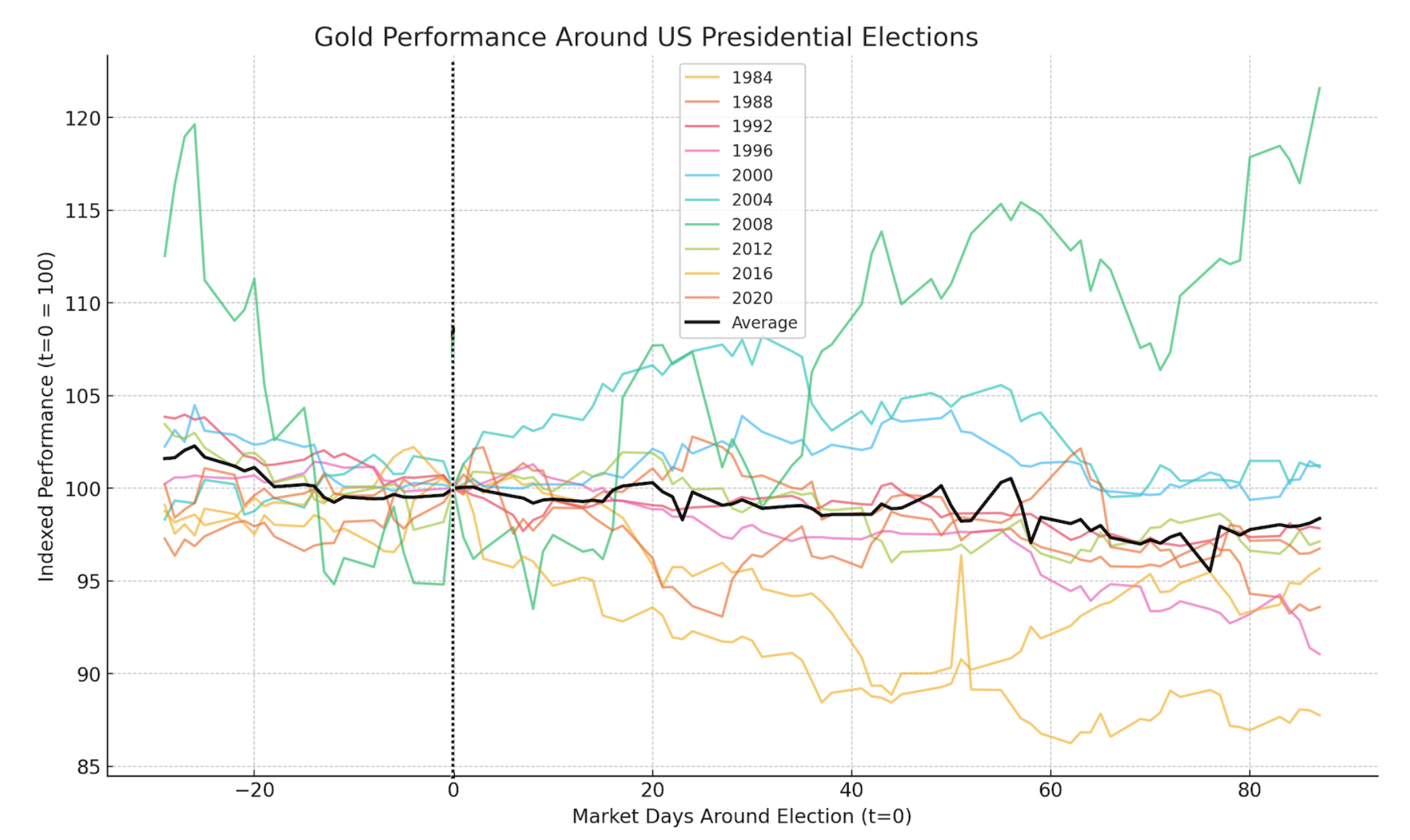Select the 1996 pink legend line swatch
Viewport: 1410px width, 840px height.
[702, 151]
